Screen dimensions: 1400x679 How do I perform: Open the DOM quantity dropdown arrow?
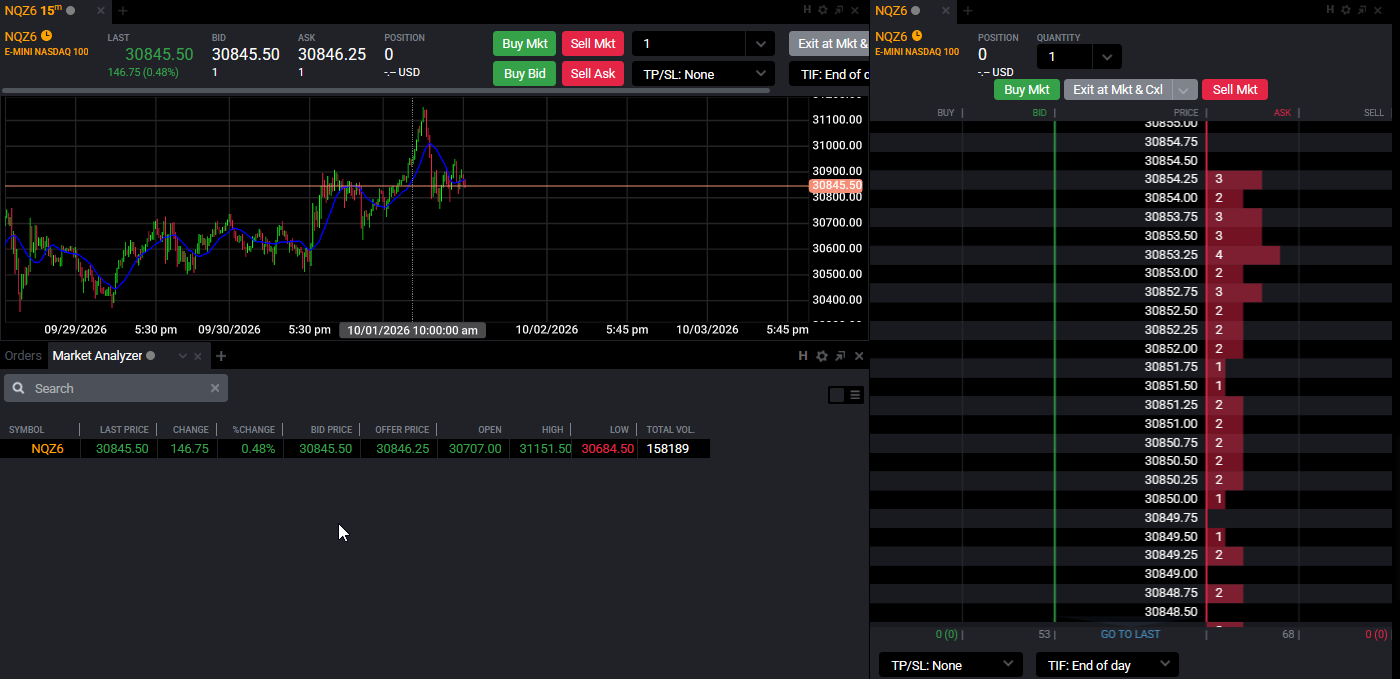pos(1107,57)
